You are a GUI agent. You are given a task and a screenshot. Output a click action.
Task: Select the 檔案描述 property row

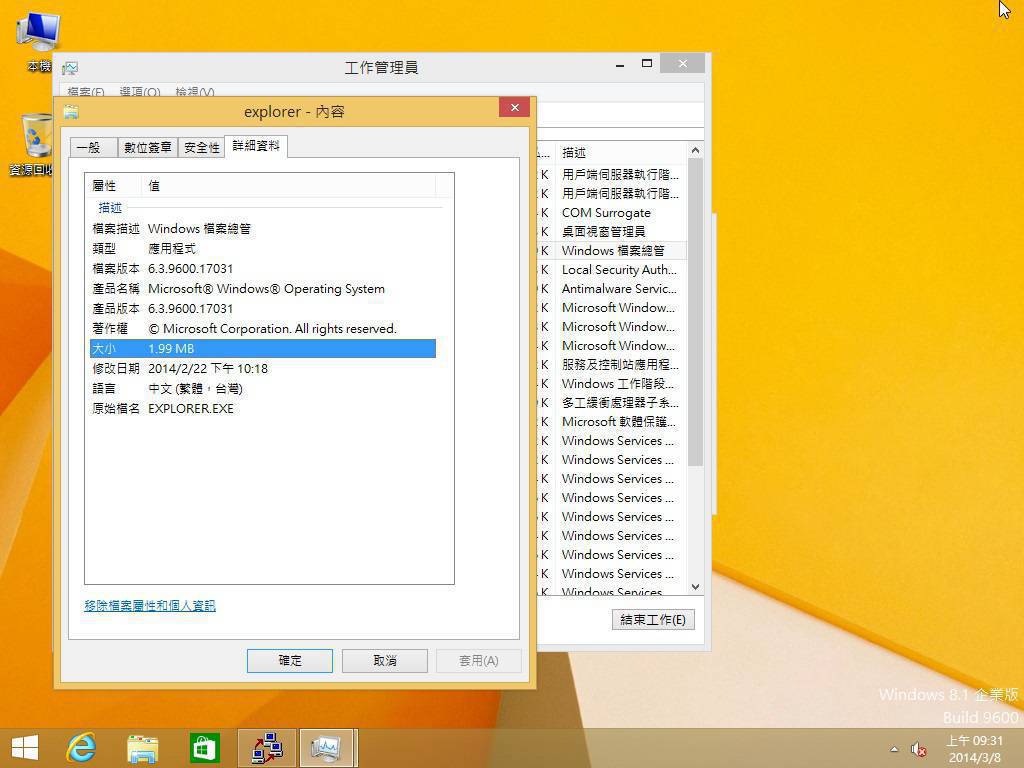tap(263, 229)
